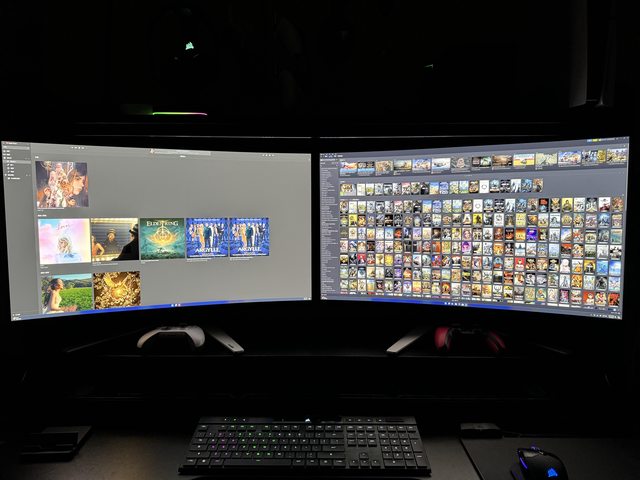The width and height of the screenshot is (640, 480).
Task: Click the now-playing icon in left window header
Action: pyautogui.click(x=152, y=151)
